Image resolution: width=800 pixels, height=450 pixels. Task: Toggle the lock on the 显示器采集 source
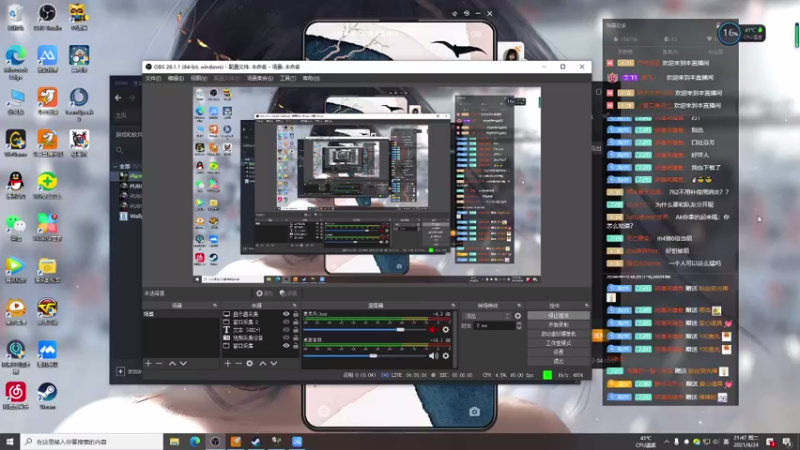295,314
